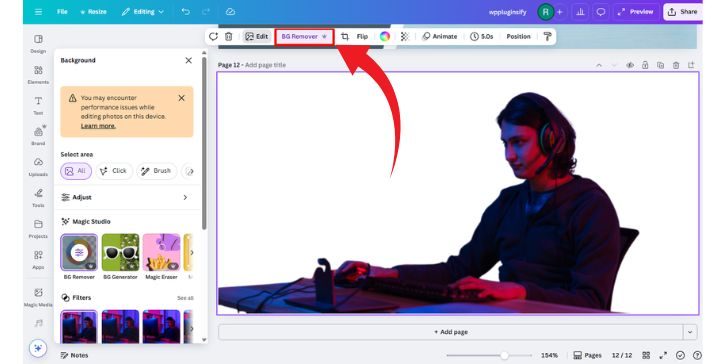This screenshot has height=364, width=726.
Task: Apply the first filter thumbnail
Action: pyautogui.click(x=79, y=327)
